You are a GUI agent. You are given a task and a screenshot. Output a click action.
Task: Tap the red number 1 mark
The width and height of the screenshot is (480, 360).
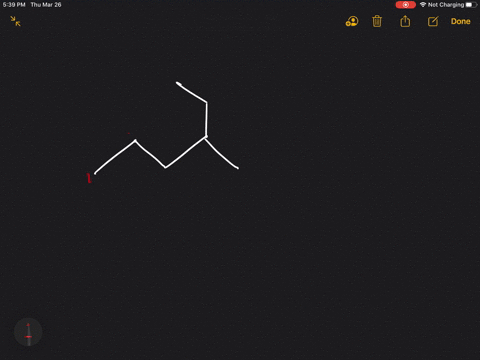click(x=89, y=178)
